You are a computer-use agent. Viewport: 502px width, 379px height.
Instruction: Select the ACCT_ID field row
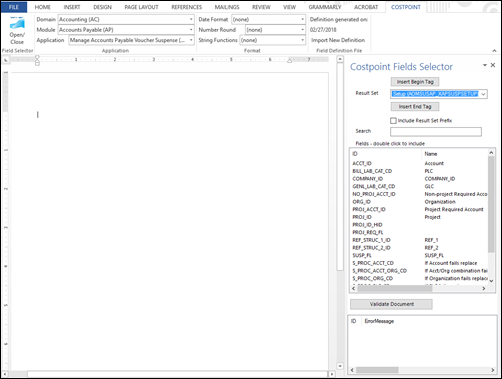click(x=419, y=163)
